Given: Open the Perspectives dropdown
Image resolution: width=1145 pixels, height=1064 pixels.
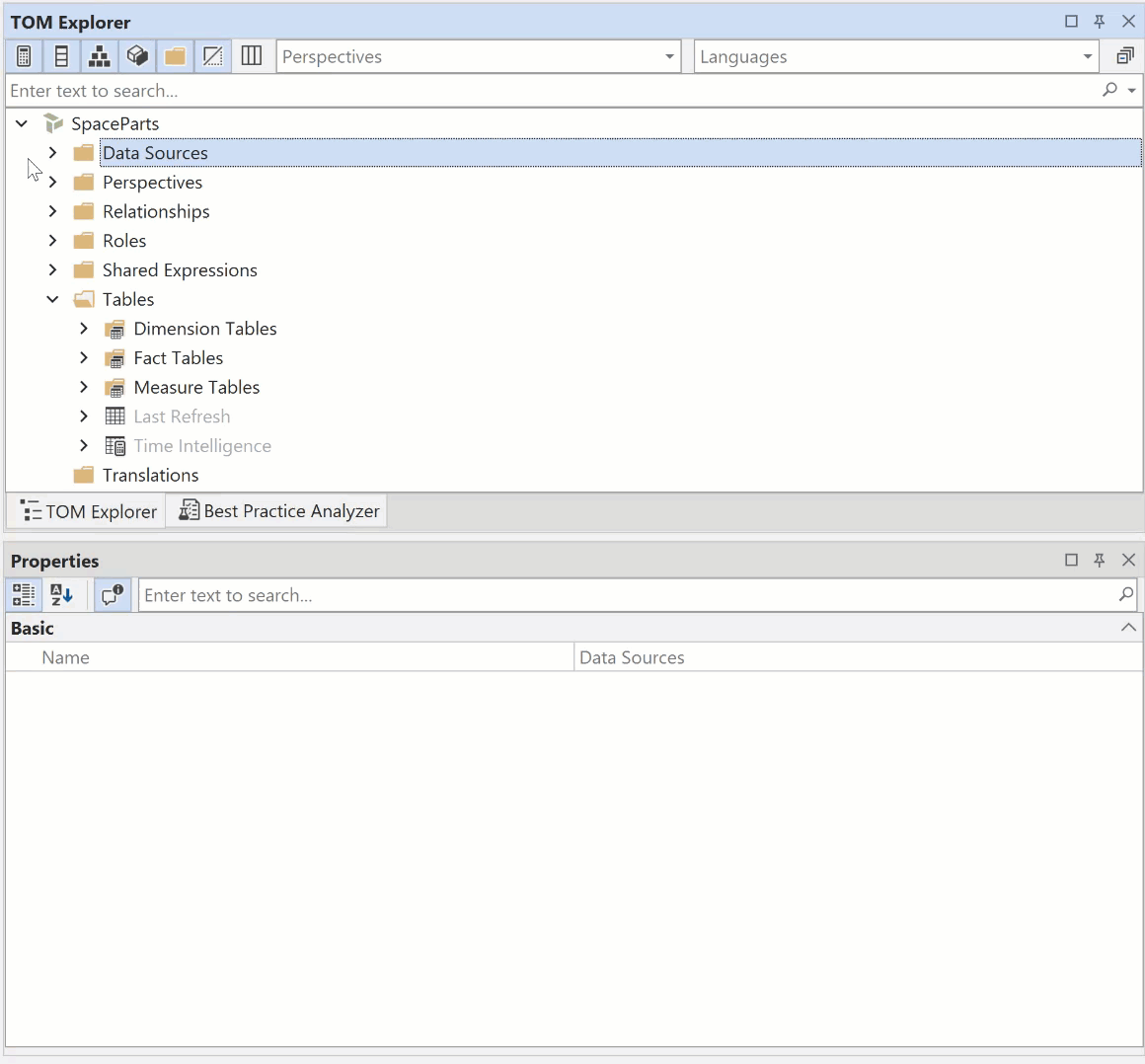Looking at the screenshot, I should (669, 56).
